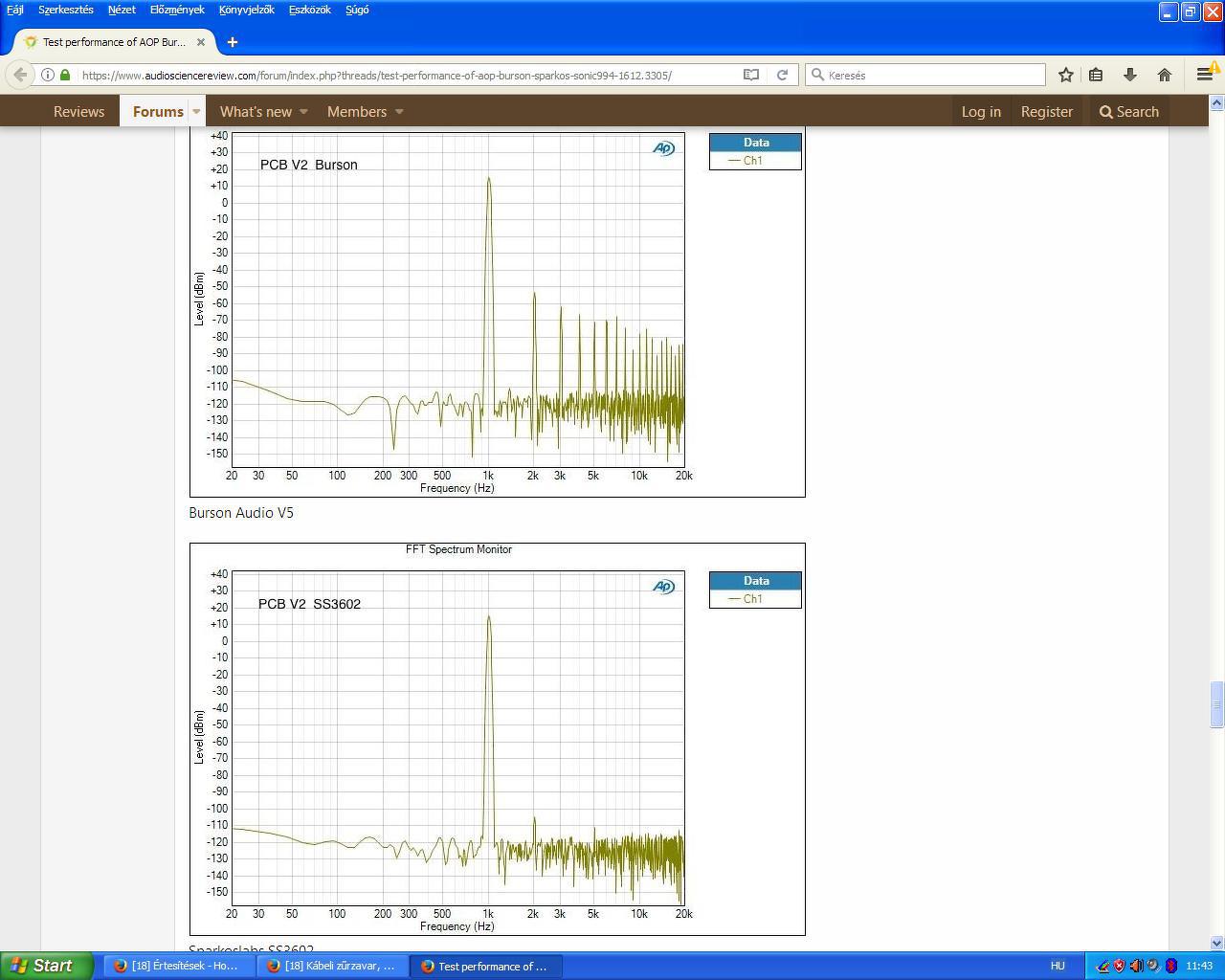This screenshot has width=1225, height=980.
Task: Click the Register link
Action: point(1047,112)
